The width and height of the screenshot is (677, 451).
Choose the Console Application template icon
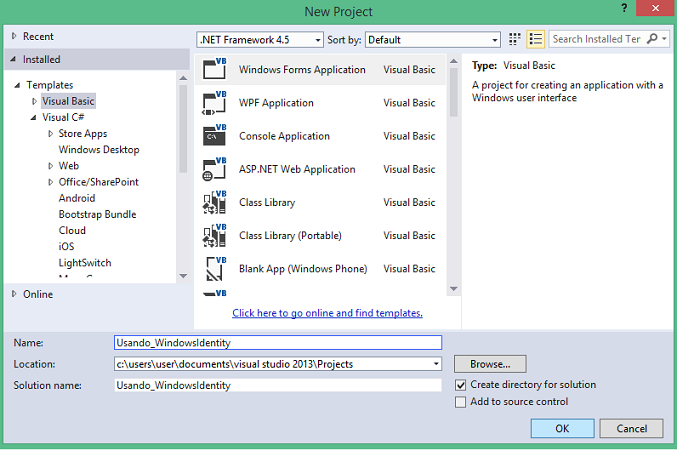point(215,136)
